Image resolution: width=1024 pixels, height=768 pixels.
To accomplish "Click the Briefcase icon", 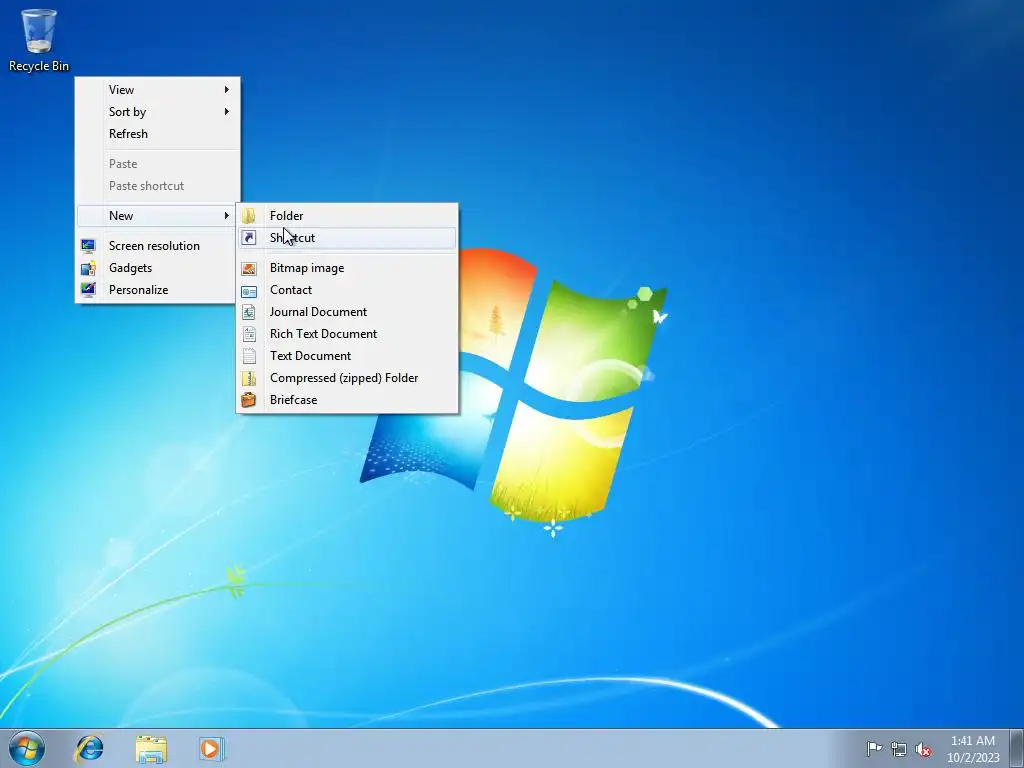I will click(x=249, y=400).
